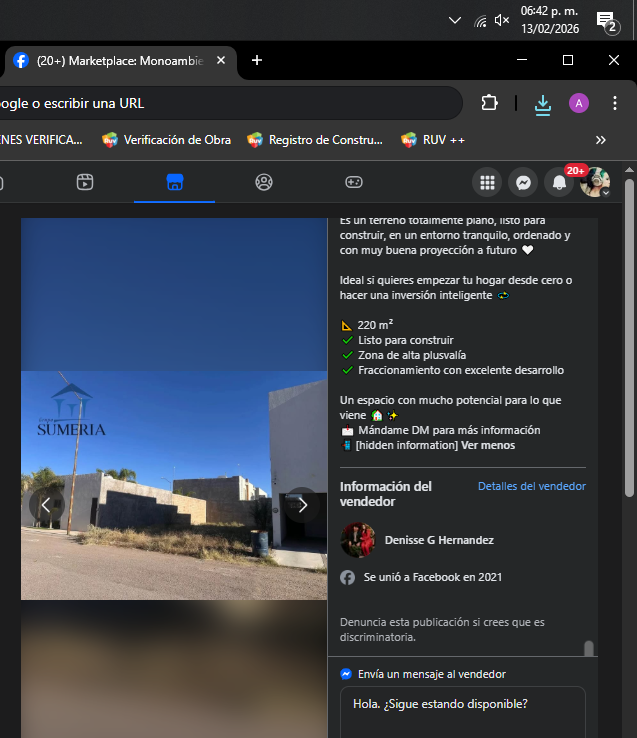Screen dimensions: 637x738
Task: Expand the hidden bookmarks chevron
Action: (x=600, y=140)
